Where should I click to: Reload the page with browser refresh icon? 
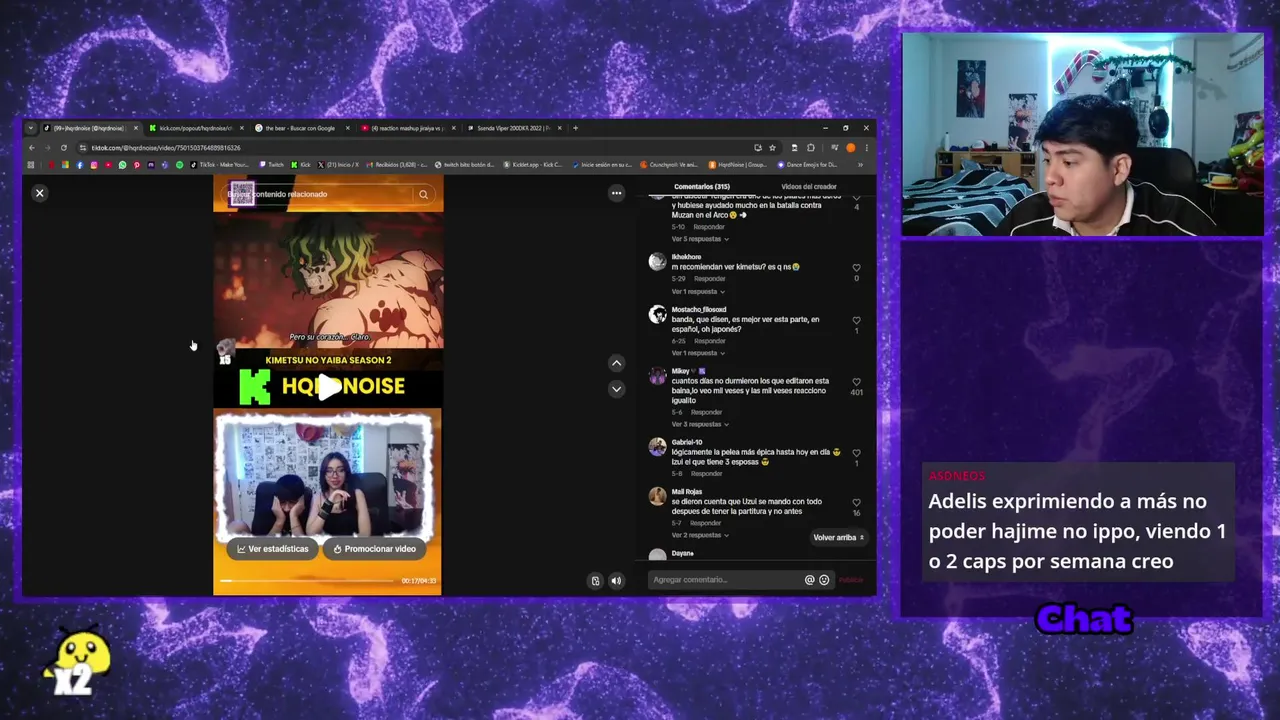pyautogui.click(x=64, y=148)
